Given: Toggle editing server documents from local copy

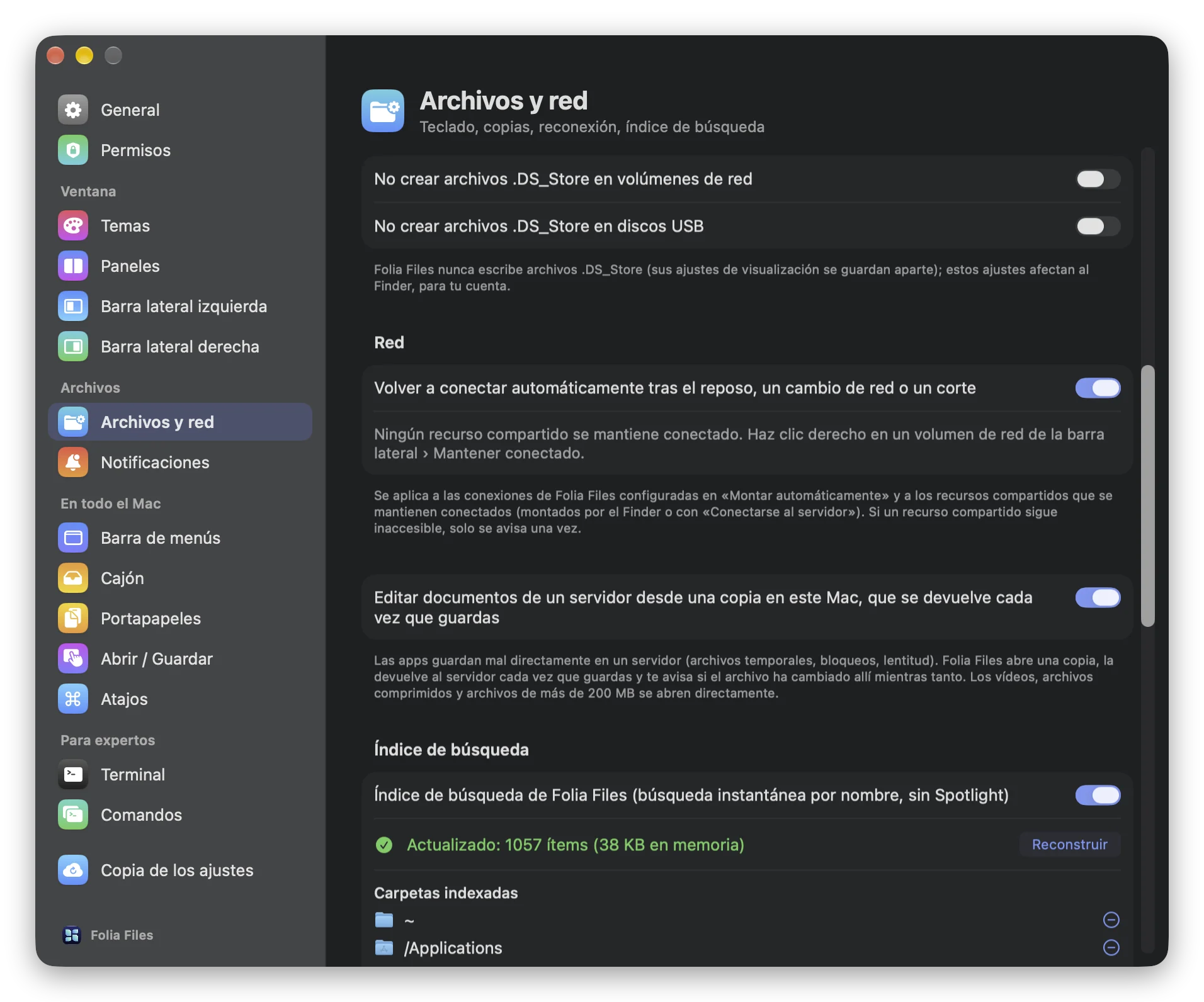Looking at the screenshot, I should (x=1098, y=598).
